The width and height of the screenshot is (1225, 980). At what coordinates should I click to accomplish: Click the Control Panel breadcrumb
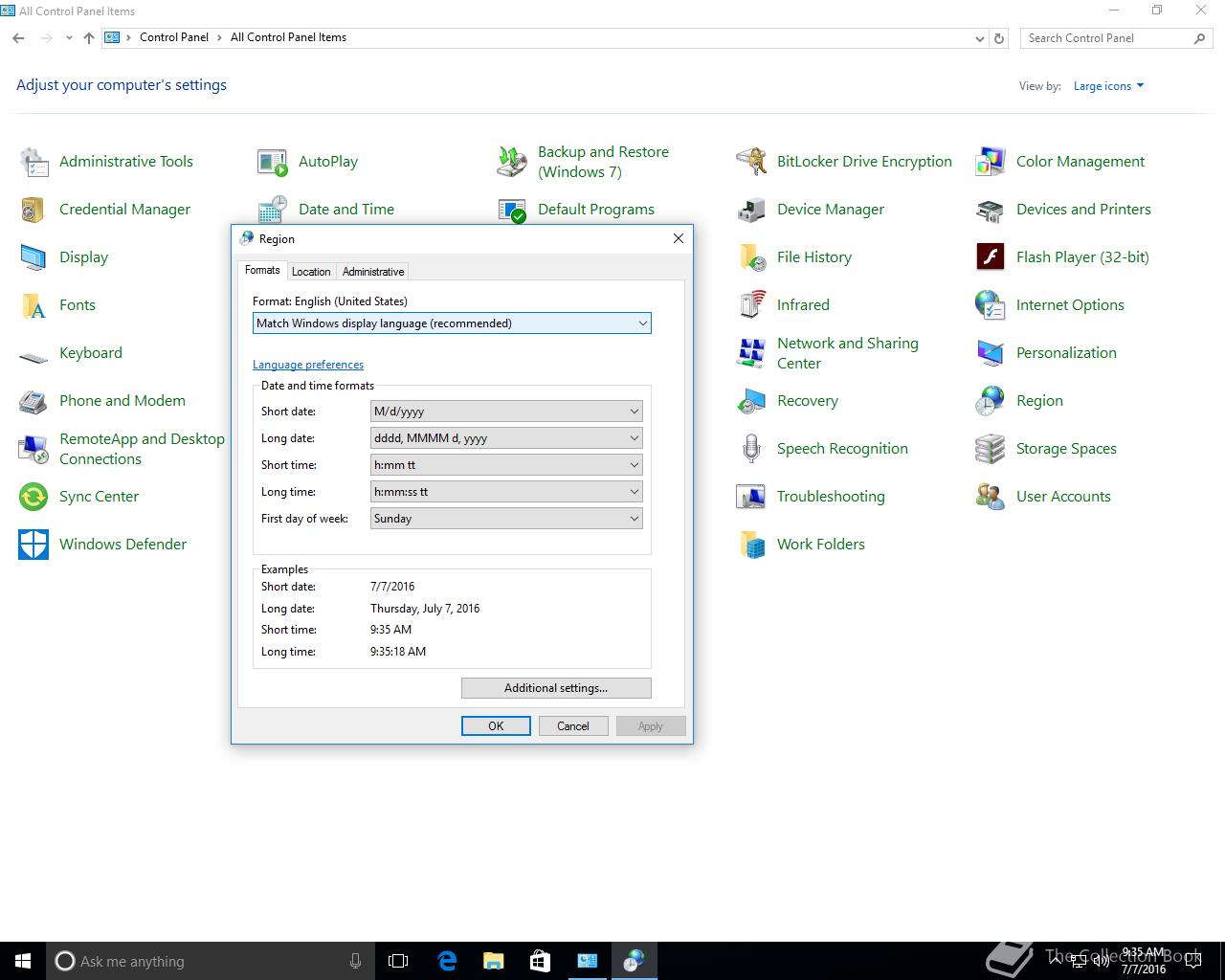point(174,37)
